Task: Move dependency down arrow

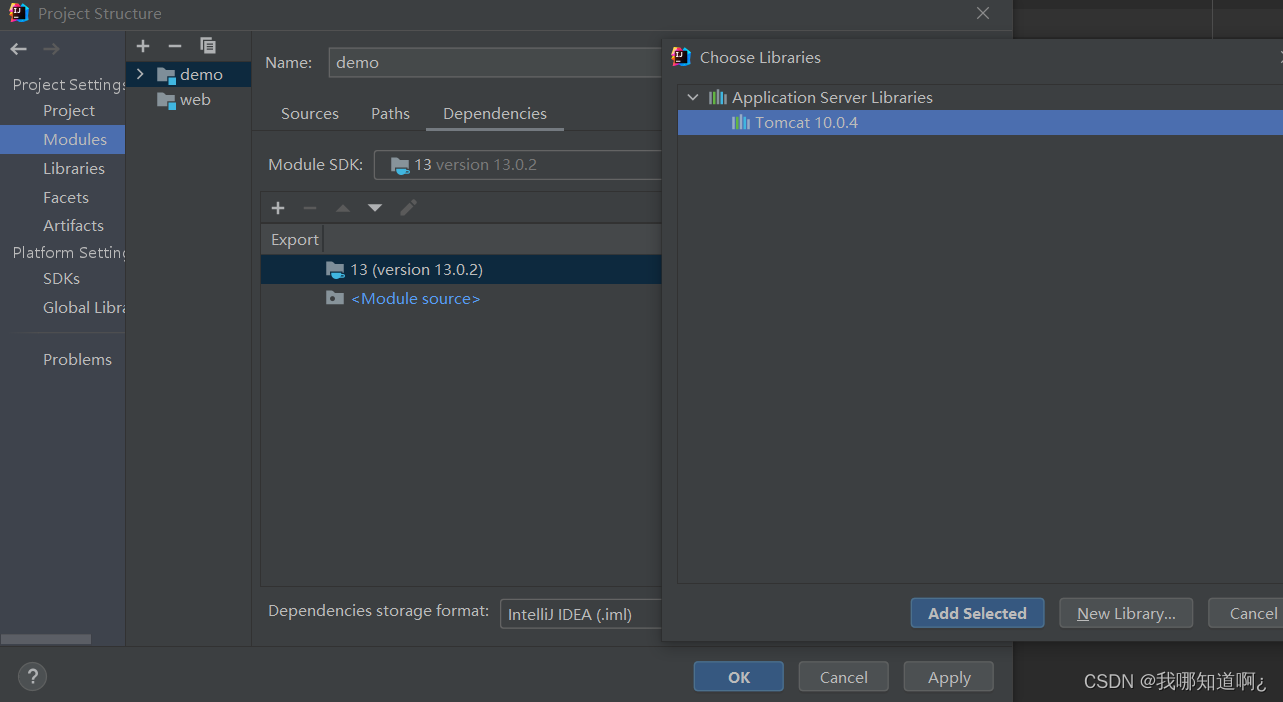Action: point(375,208)
